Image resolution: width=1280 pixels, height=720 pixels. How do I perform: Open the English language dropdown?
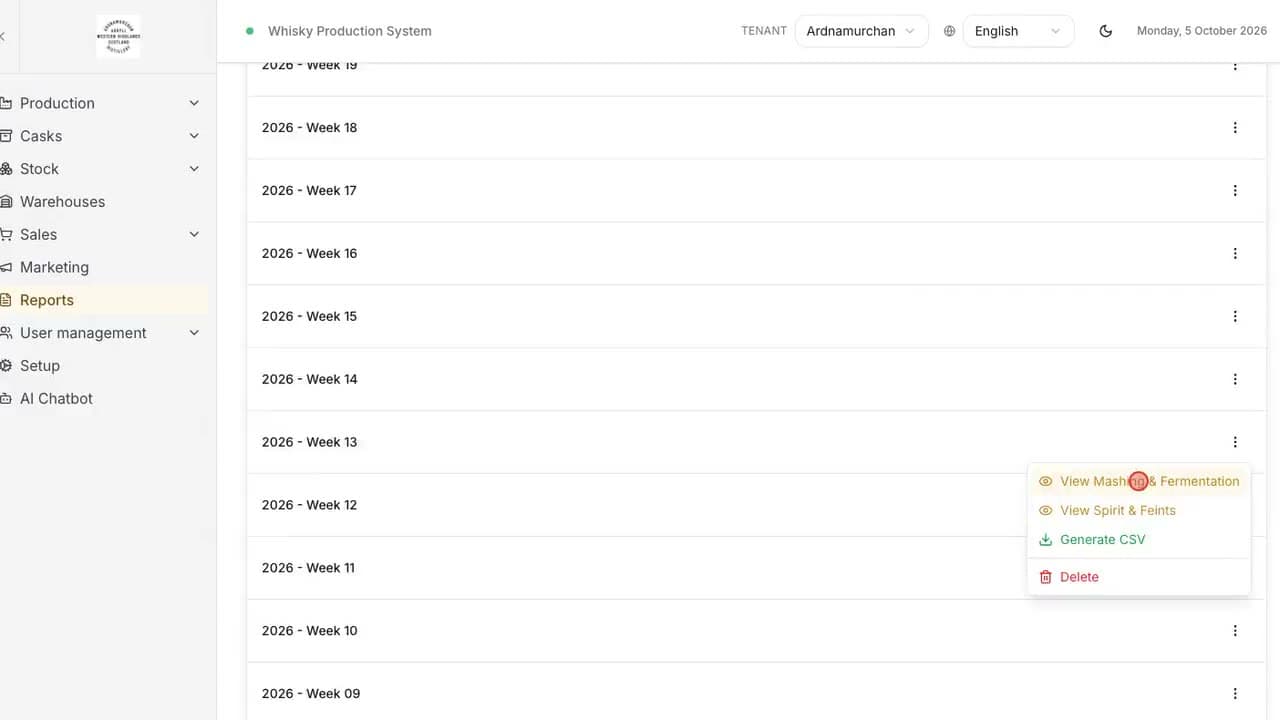(x=1018, y=31)
